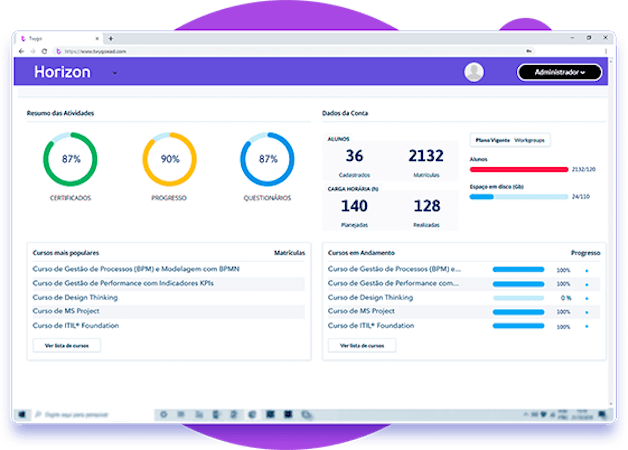This screenshot has width=628, height=450.
Task: Reload the page with the refresh icon
Action: click(x=44, y=51)
